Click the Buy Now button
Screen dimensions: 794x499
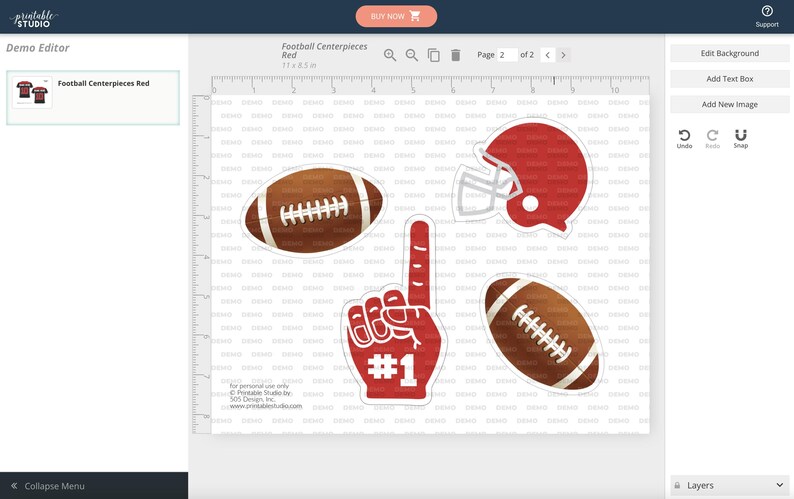(396, 16)
